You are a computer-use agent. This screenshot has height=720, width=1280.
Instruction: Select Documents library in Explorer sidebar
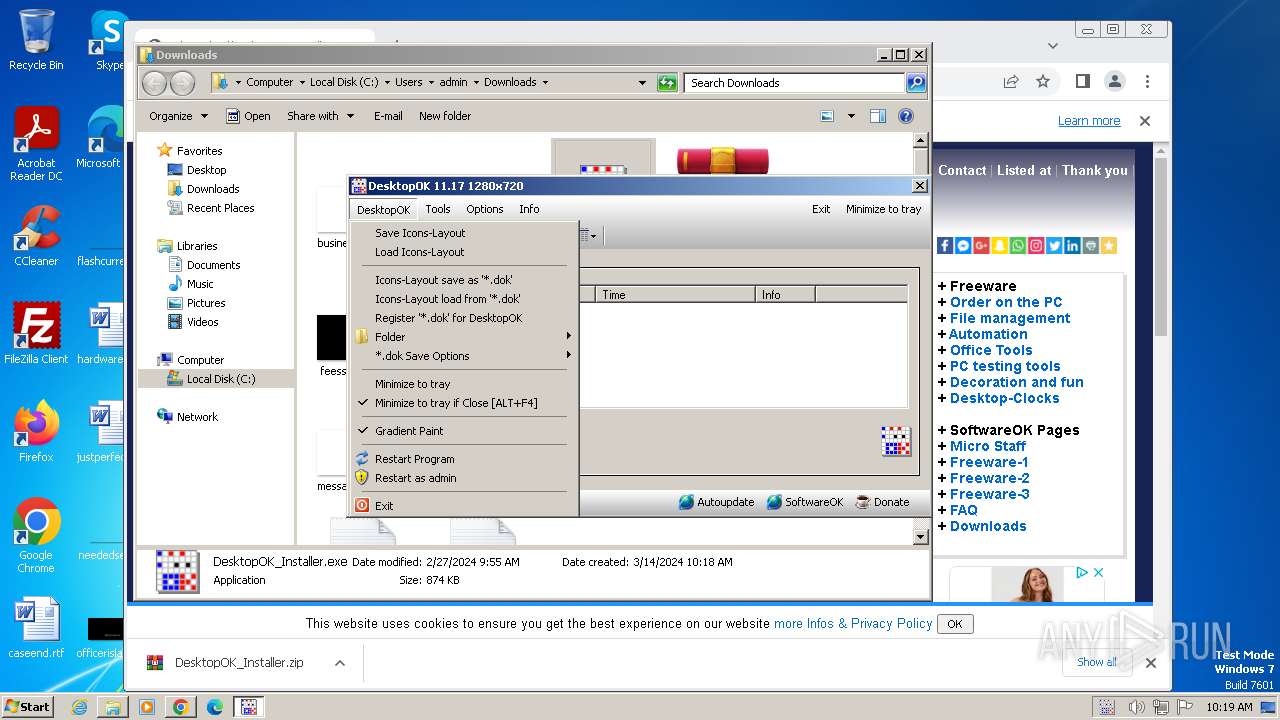[213, 265]
